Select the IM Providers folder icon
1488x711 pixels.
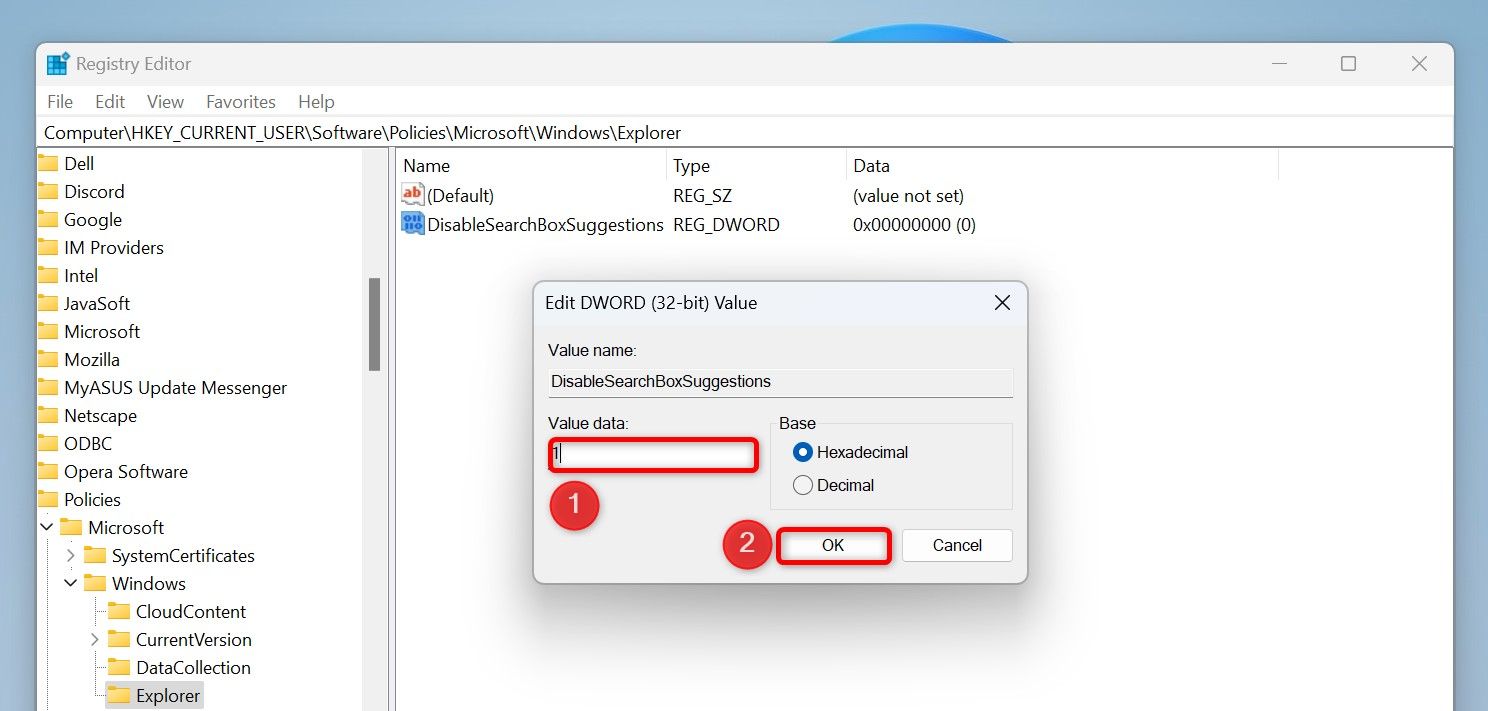pyautogui.click(x=48, y=247)
